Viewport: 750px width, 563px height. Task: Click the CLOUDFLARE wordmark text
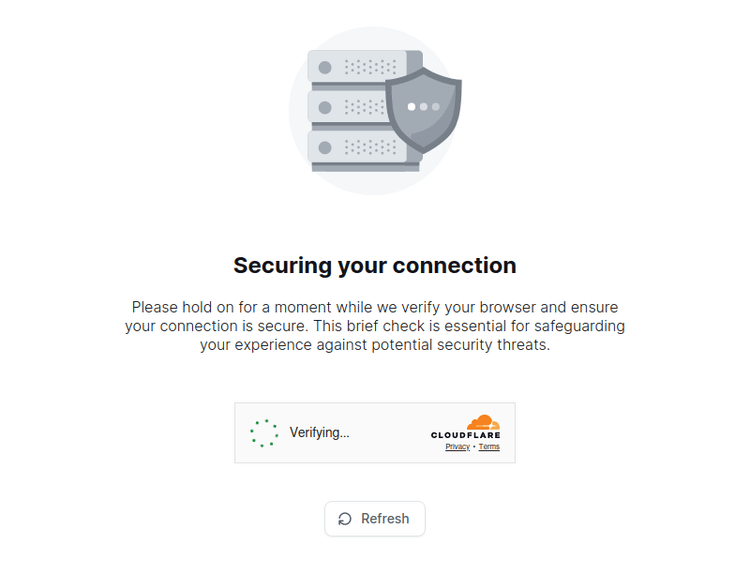465,435
